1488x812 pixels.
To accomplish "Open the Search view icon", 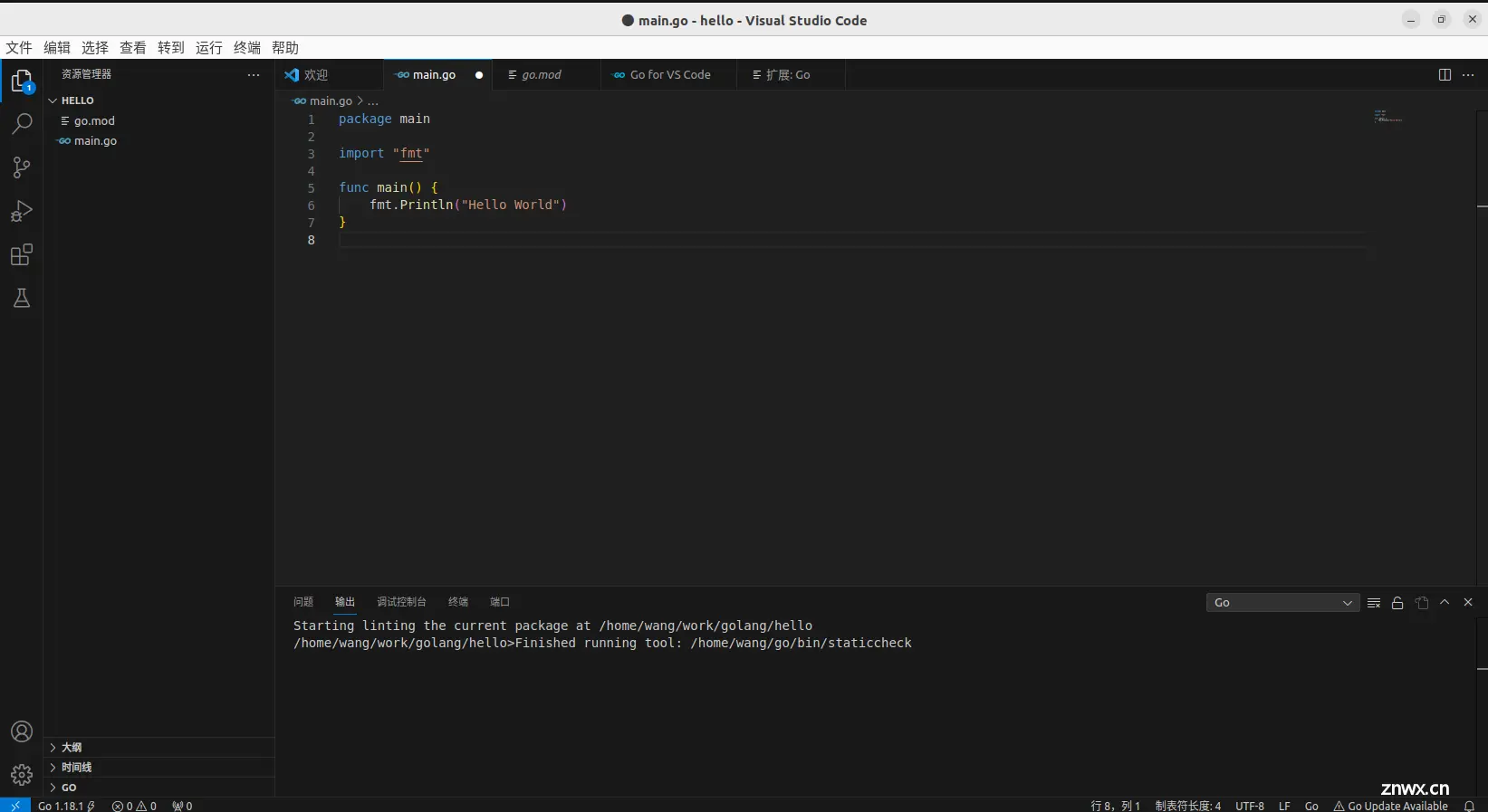I will 22,124.
